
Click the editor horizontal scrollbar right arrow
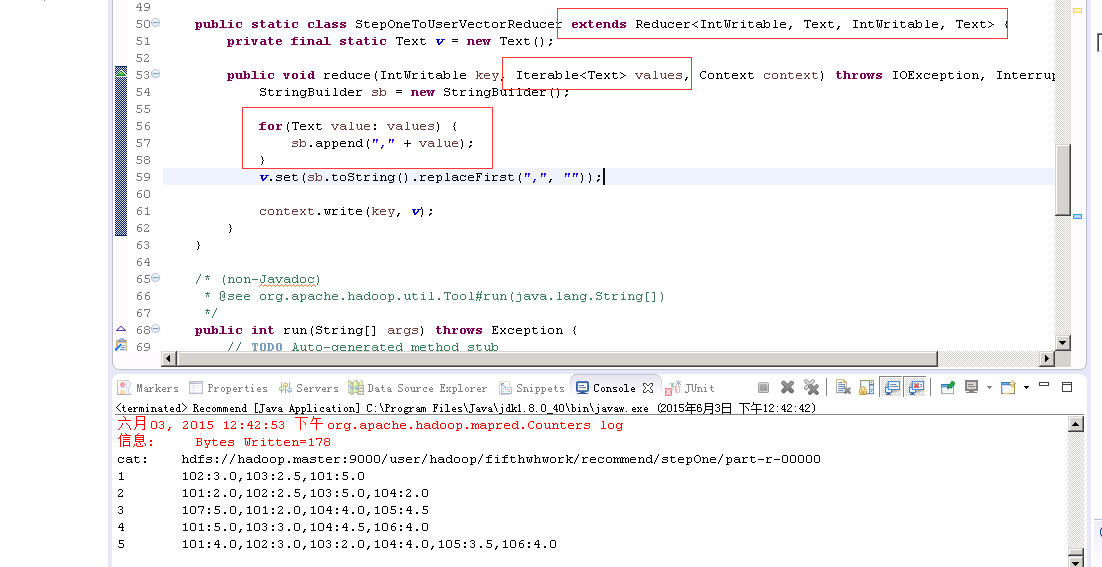click(1047, 358)
